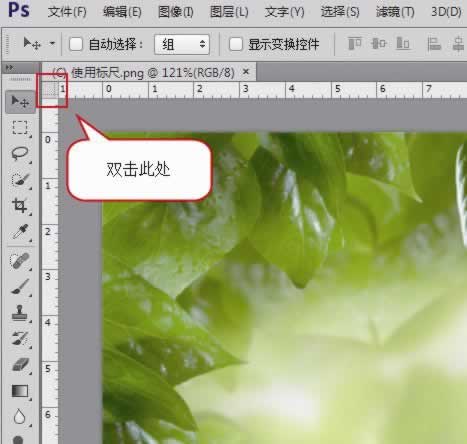
Task: Select the Gradient tool
Action: click(20, 391)
